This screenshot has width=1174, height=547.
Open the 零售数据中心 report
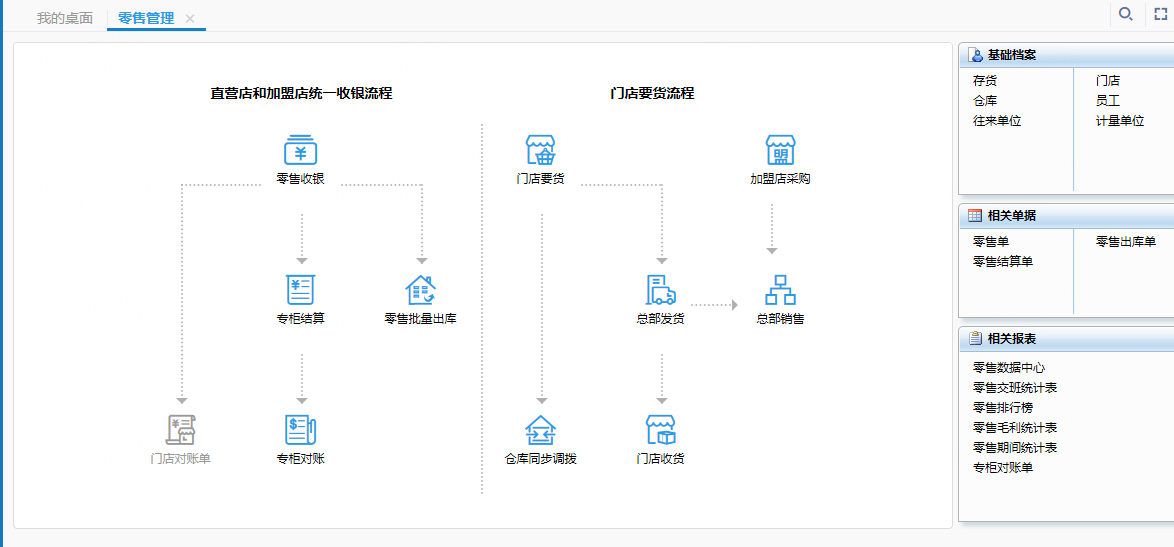click(1009, 367)
